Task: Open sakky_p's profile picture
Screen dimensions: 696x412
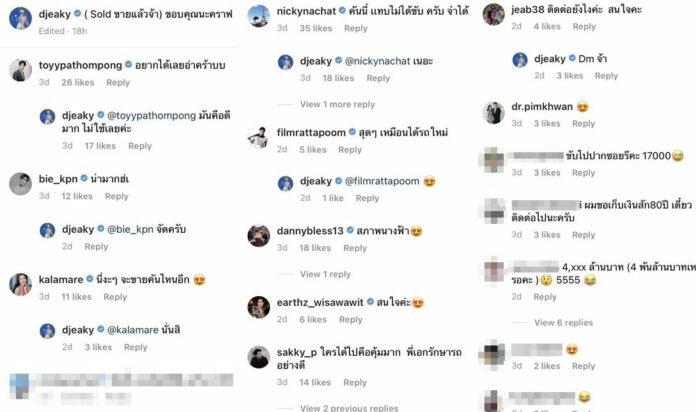Action: (258, 357)
